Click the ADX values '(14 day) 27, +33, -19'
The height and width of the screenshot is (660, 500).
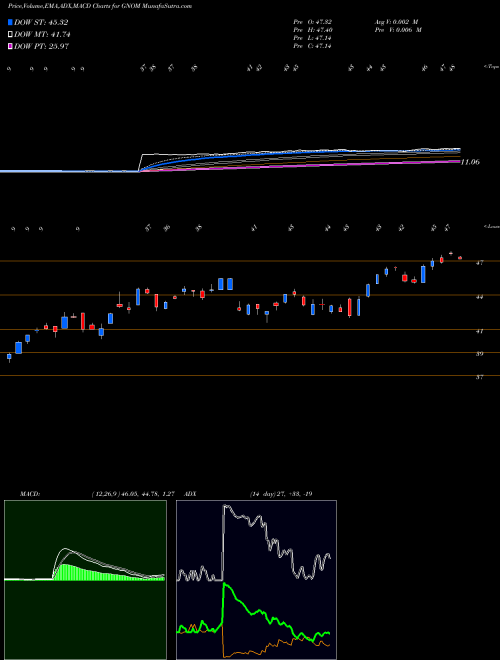[281, 494]
